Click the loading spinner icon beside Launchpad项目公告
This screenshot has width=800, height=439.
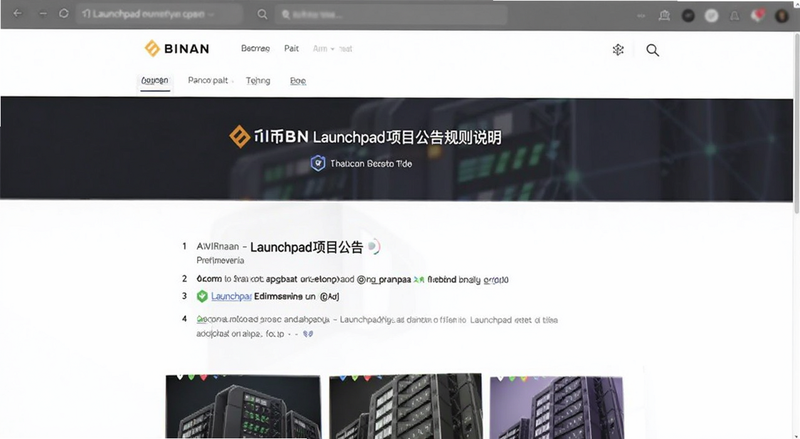coord(373,247)
